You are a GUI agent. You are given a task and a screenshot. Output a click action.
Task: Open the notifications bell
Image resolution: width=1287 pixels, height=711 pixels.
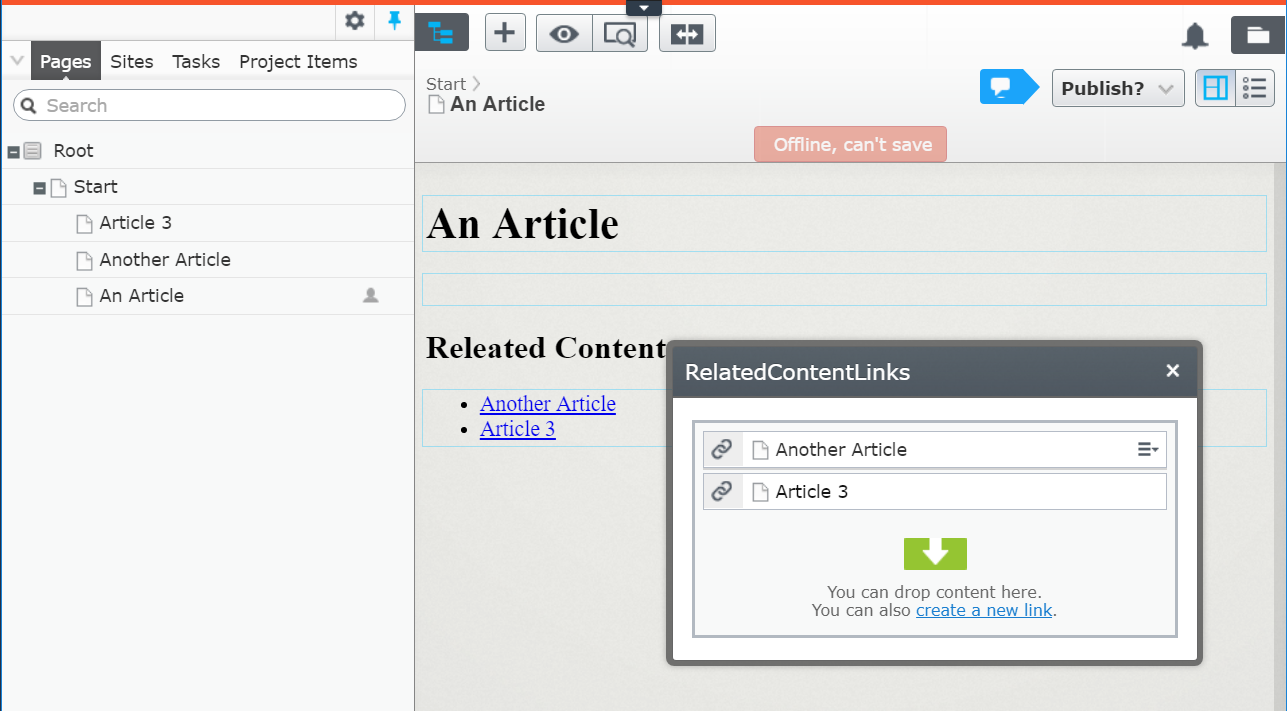point(1195,36)
